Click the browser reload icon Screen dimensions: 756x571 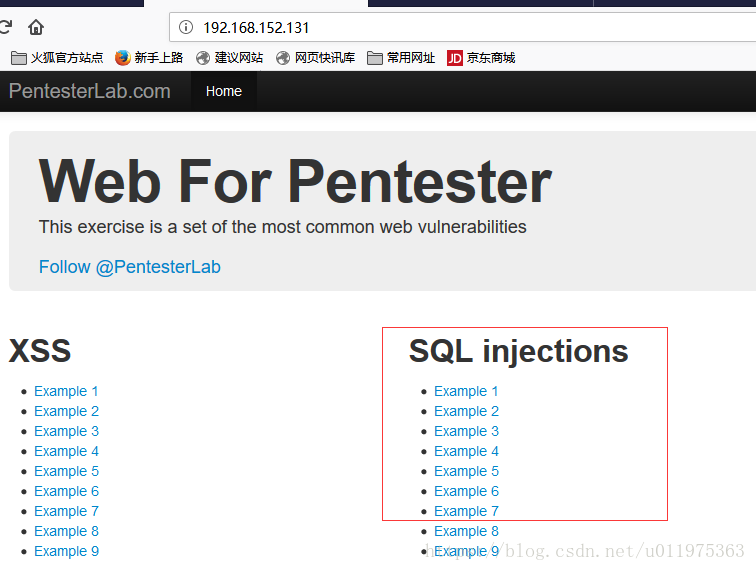point(5,27)
